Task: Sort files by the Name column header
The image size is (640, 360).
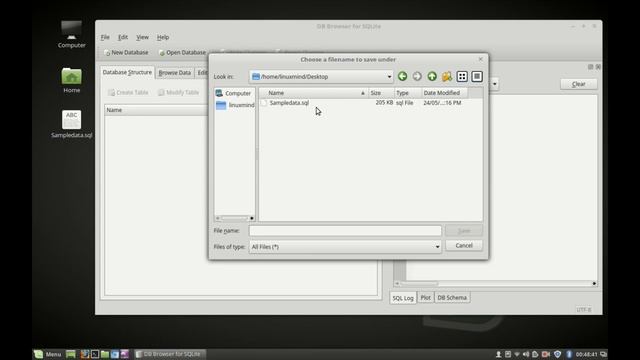Action: point(313,93)
